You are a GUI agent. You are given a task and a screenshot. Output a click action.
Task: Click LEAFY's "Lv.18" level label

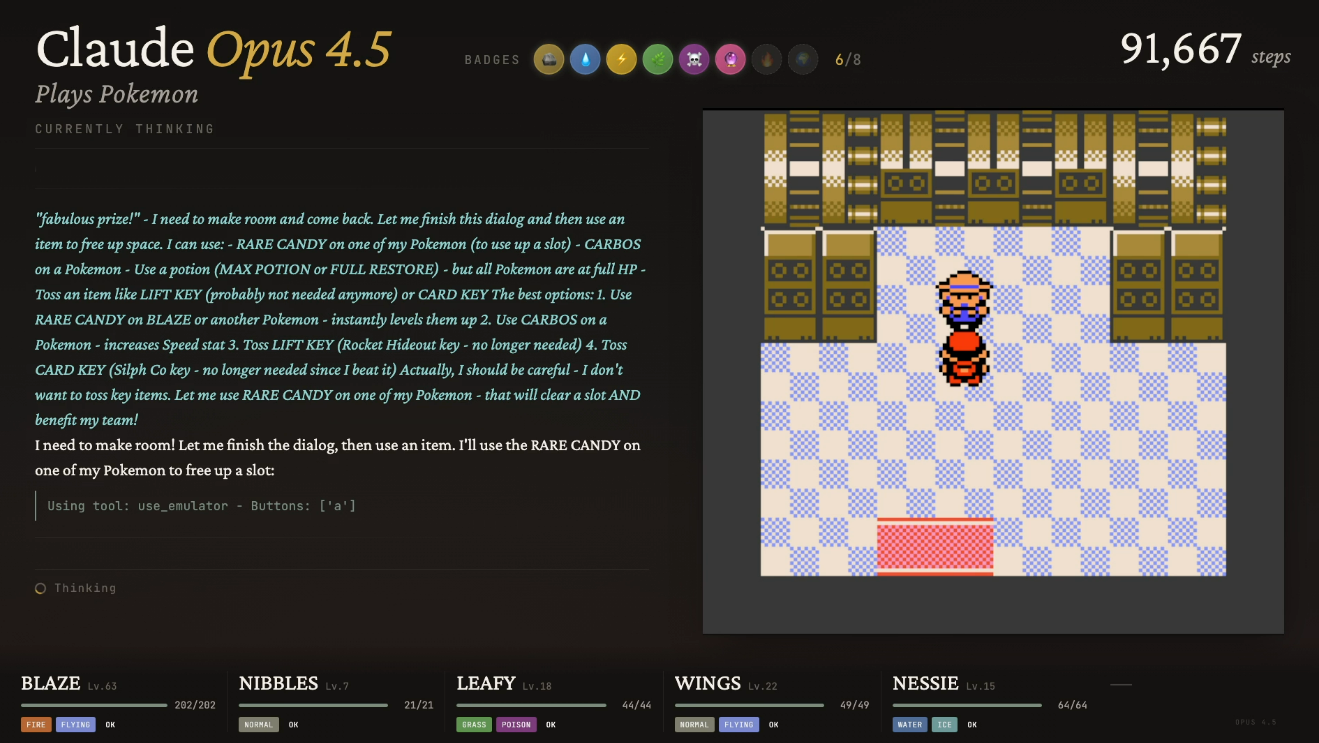pos(537,687)
